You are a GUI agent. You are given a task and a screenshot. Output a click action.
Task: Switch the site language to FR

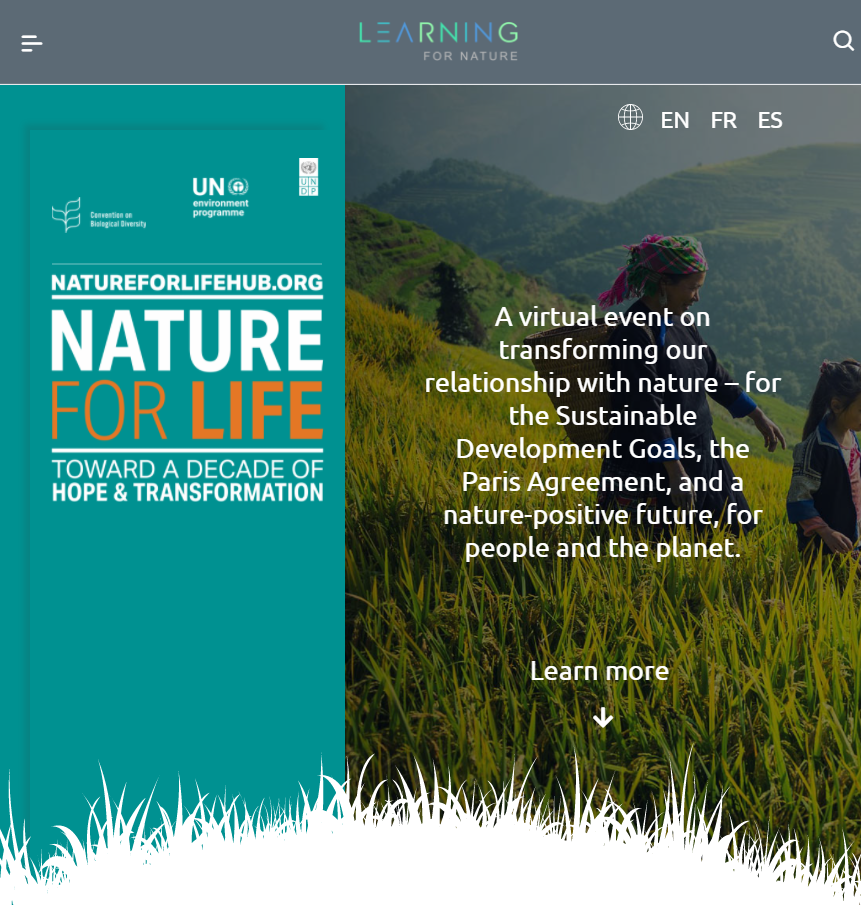(723, 119)
